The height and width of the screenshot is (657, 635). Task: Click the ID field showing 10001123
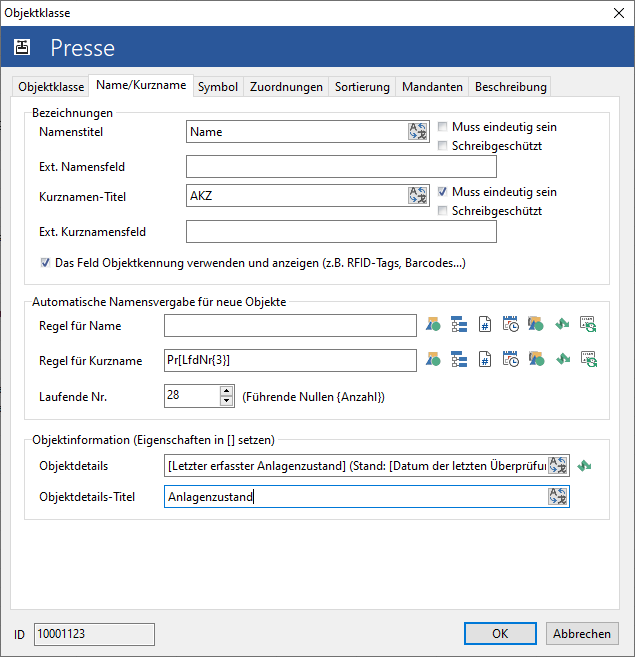94,634
